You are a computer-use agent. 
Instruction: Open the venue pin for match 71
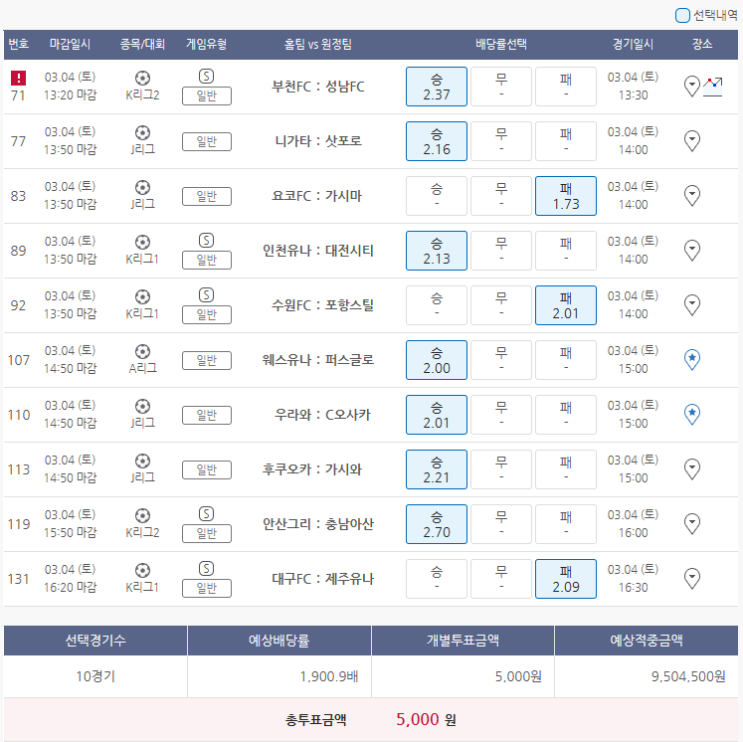coord(692,86)
